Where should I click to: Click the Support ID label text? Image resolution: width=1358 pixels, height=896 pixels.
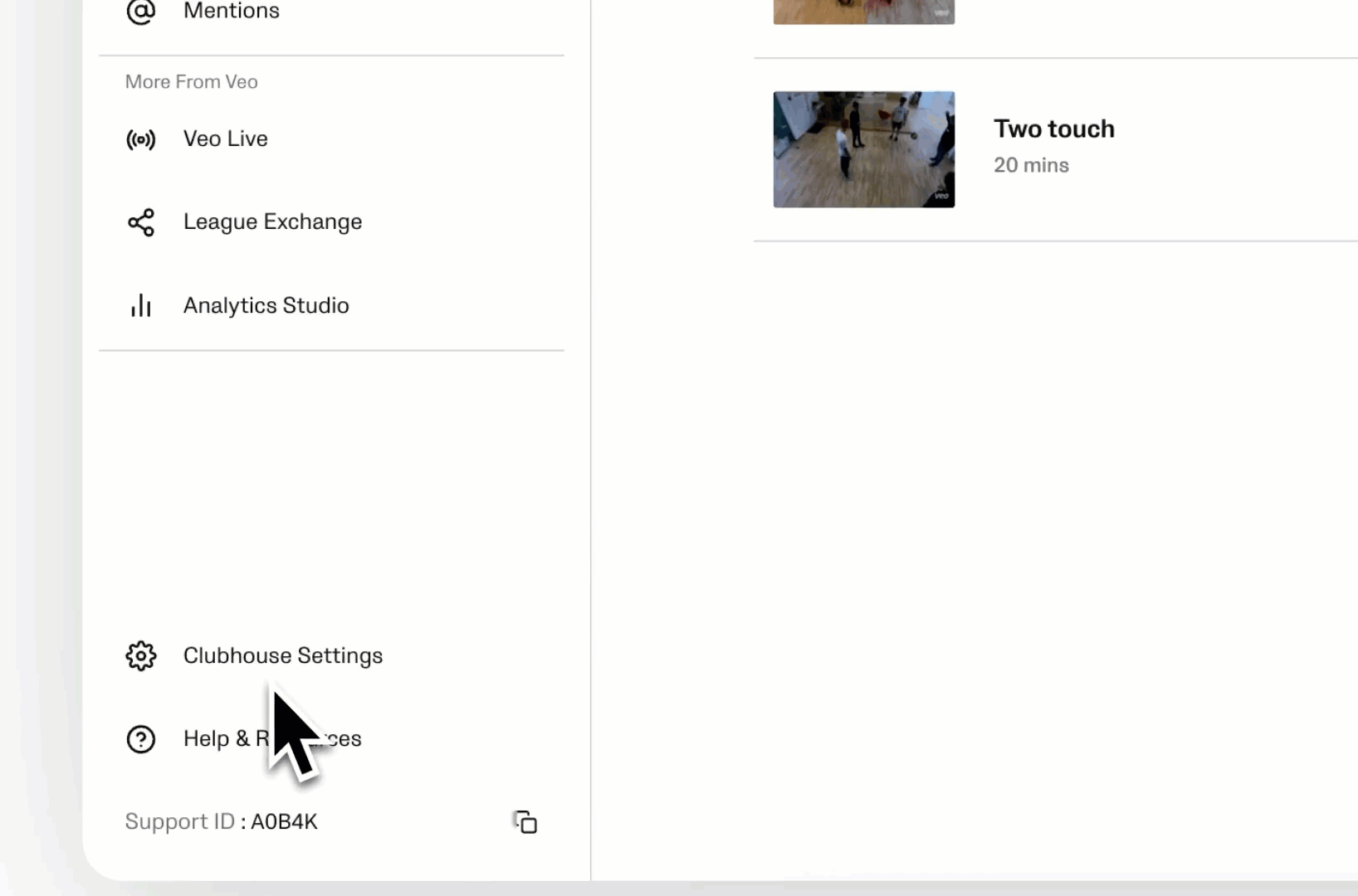click(179, 822)
